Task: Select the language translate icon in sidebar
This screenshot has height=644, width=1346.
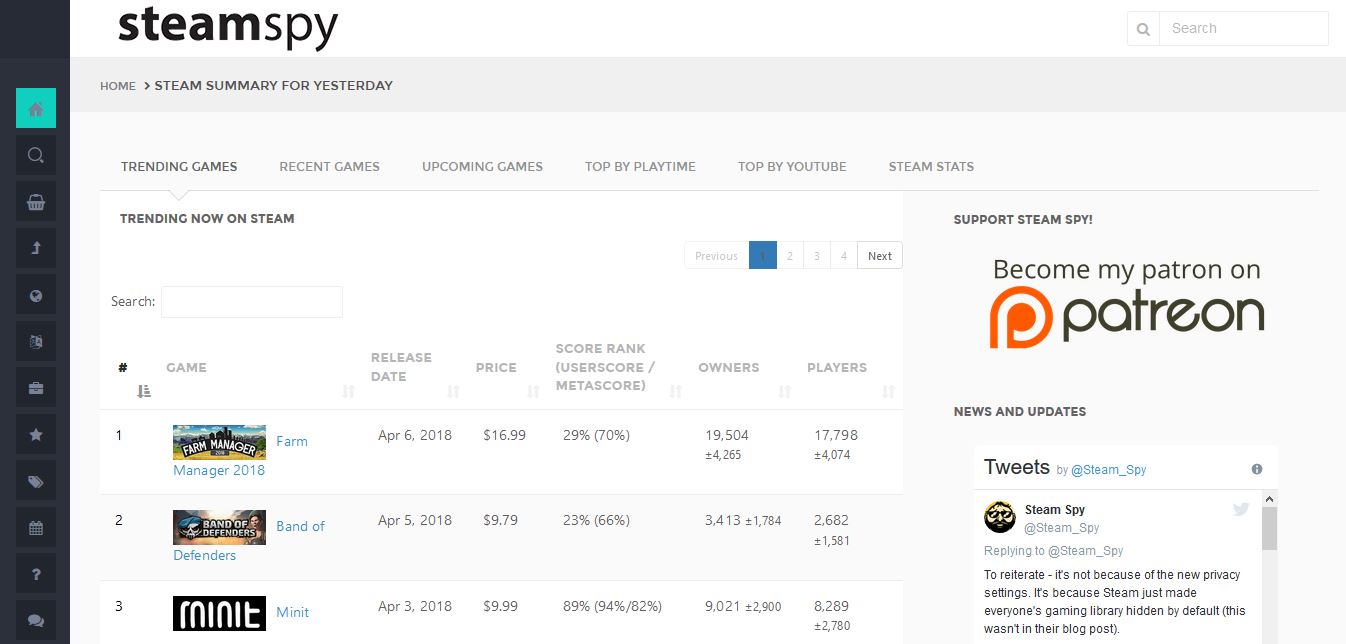Action: [36, 341]
